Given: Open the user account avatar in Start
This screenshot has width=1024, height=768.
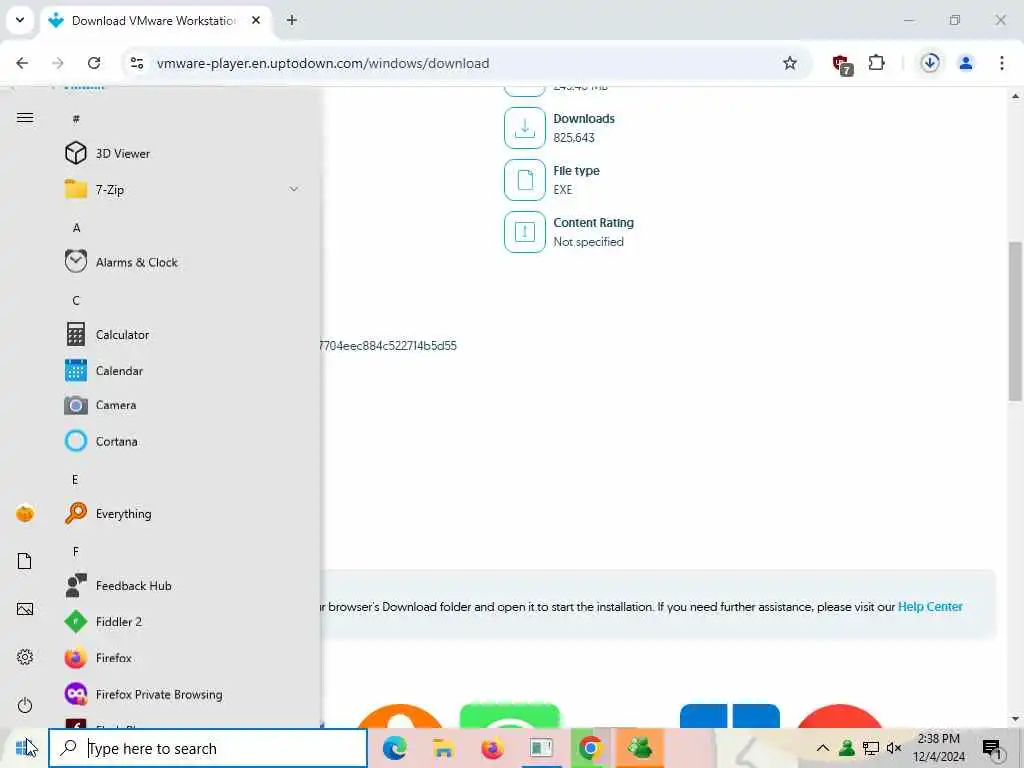Looking at the screenshot, I should (25, 513).
